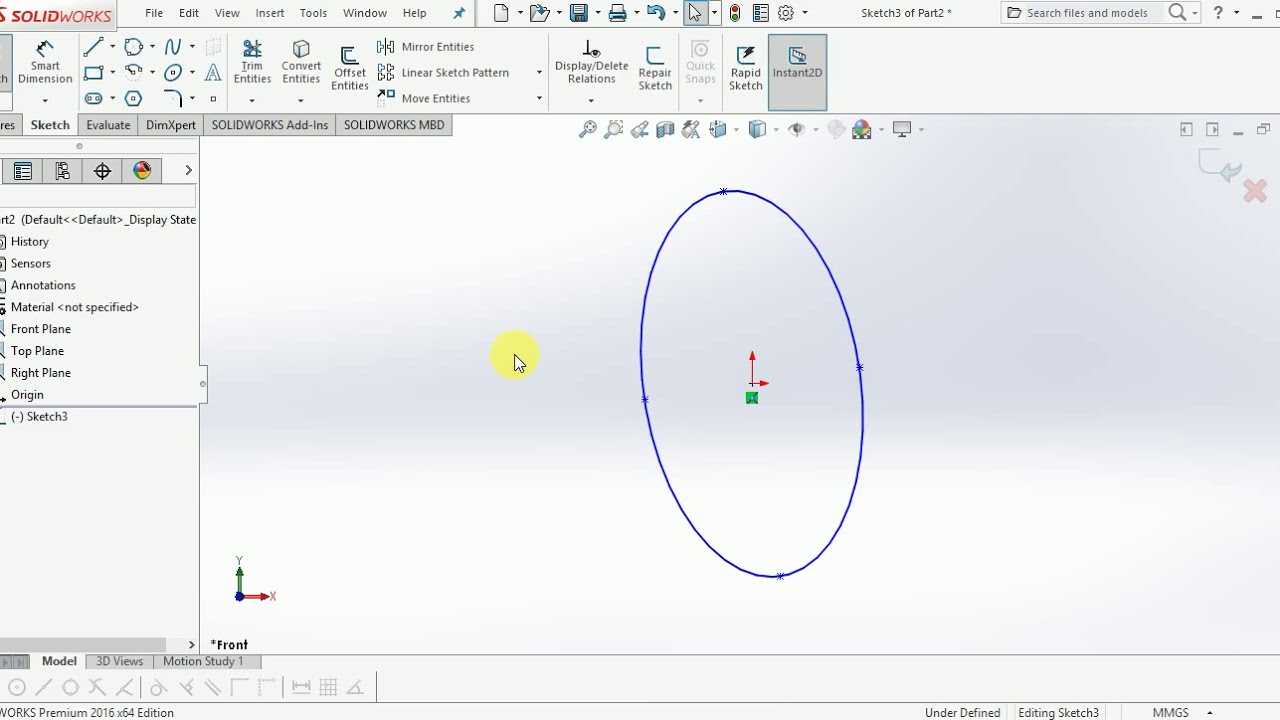Open the Window menu

click(x=365, y=13)
